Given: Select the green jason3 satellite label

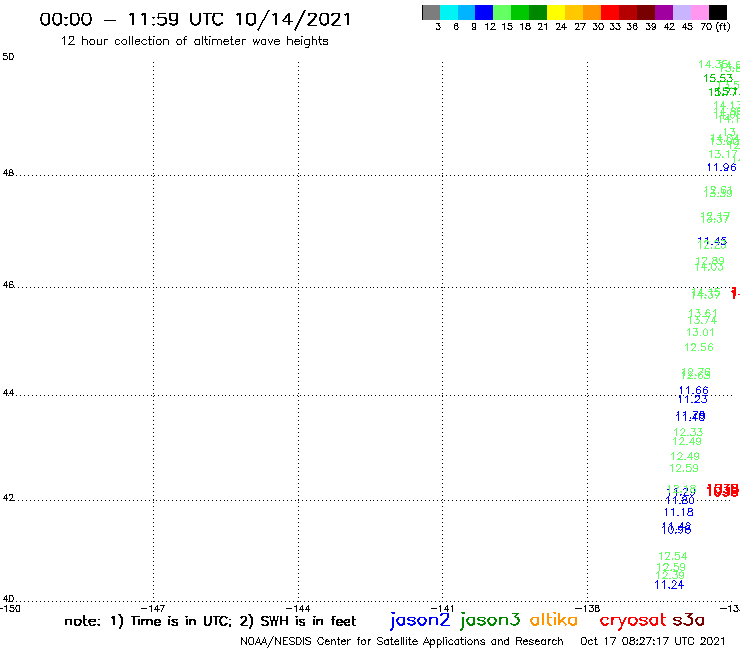Looking at the screenshot, I should click(490, 620).
